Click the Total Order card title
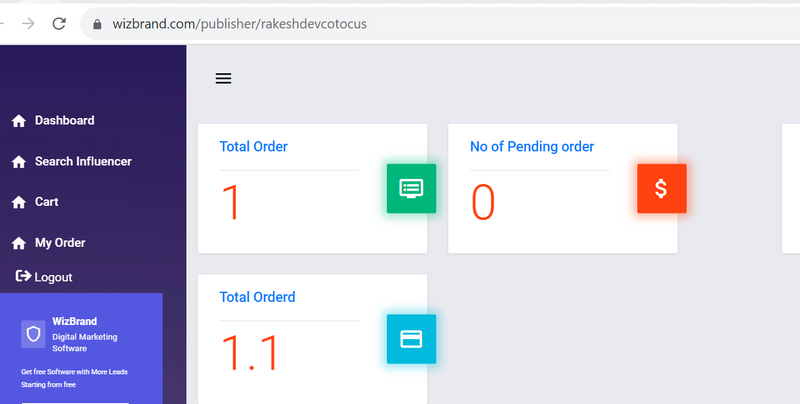This screenshot has width=800, height=404. [x=253, y=147]
